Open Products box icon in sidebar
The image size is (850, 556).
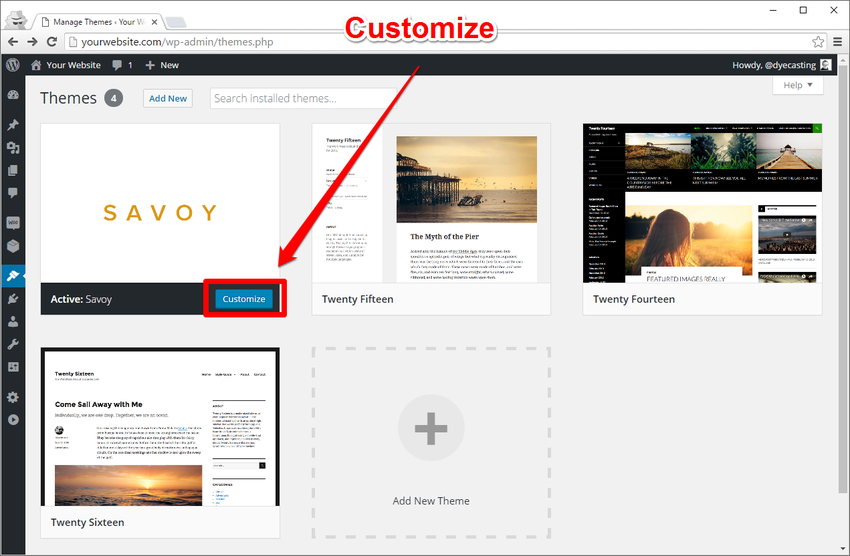tap(13, 245)
